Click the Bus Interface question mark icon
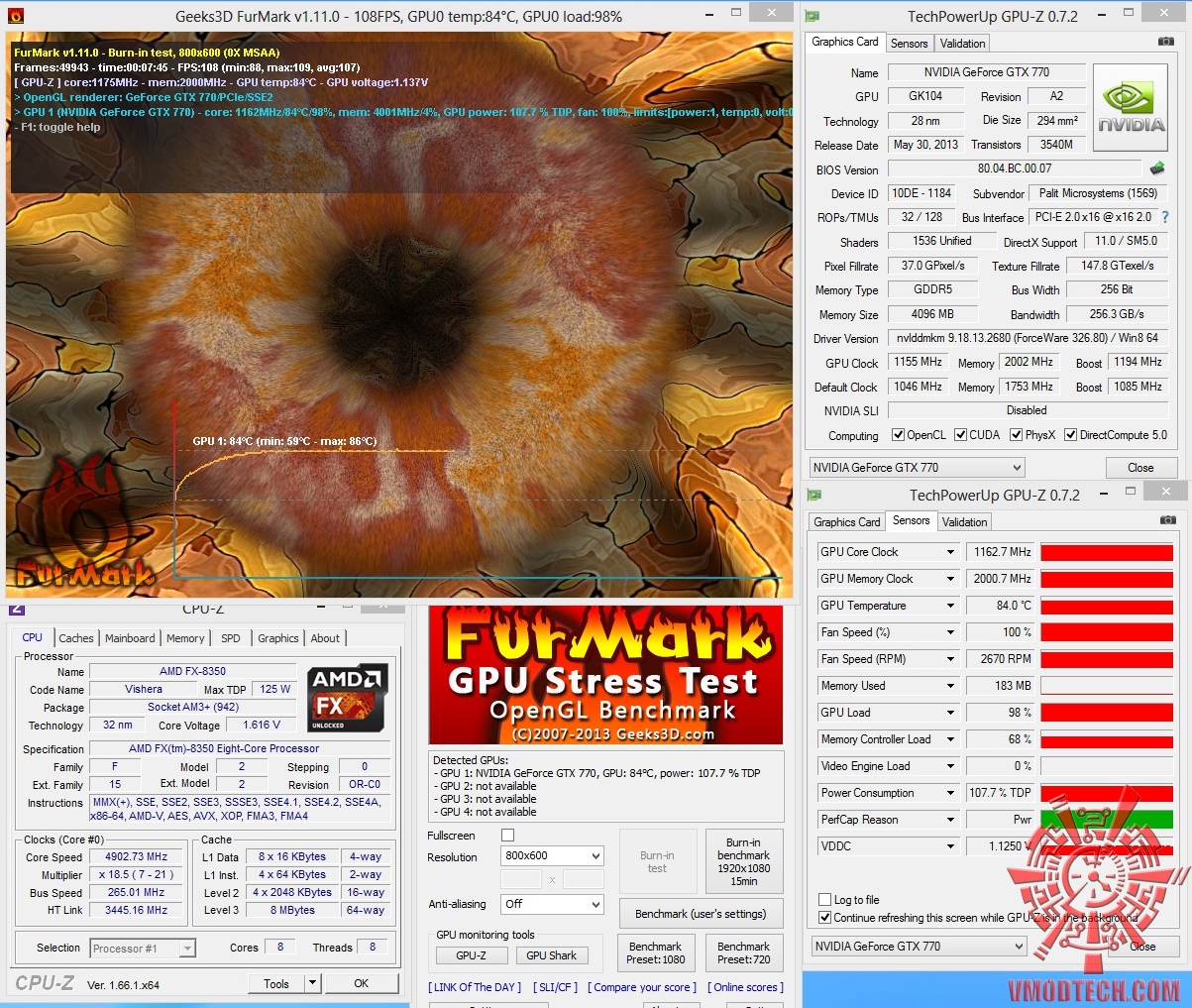The width and height of the screenshot is (1192, 1008). (1165, 217)
